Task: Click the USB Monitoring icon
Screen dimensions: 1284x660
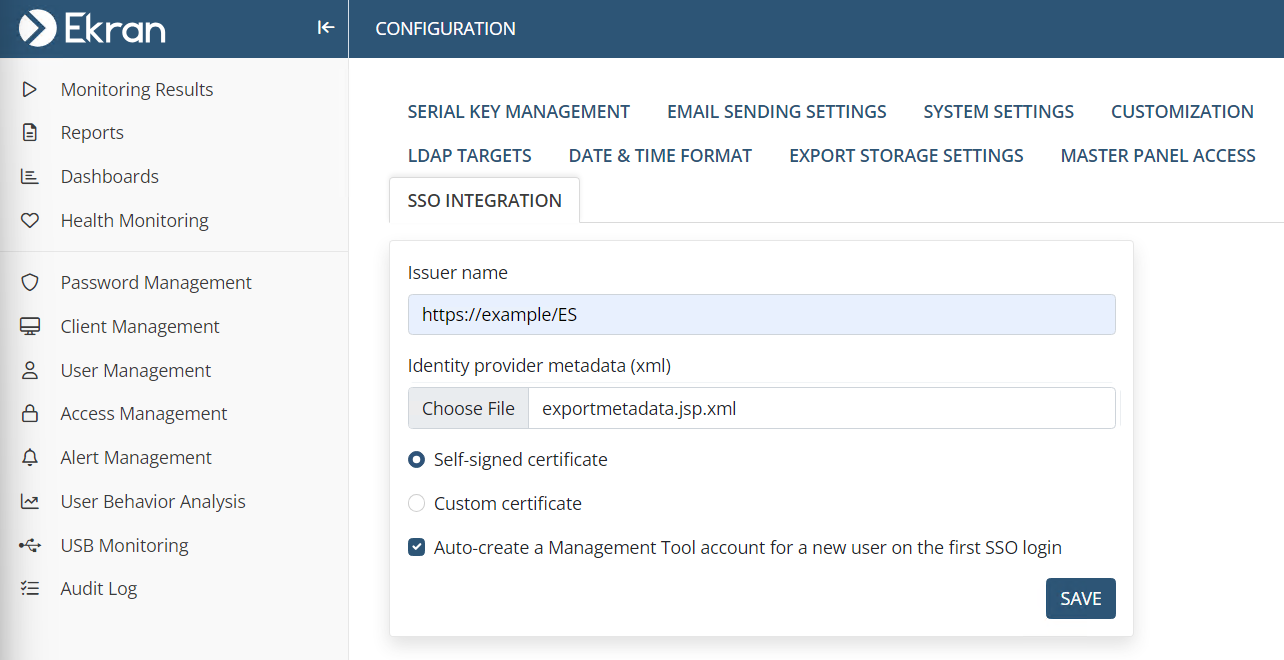Action: pyautogui.click(x=29, y=546)
